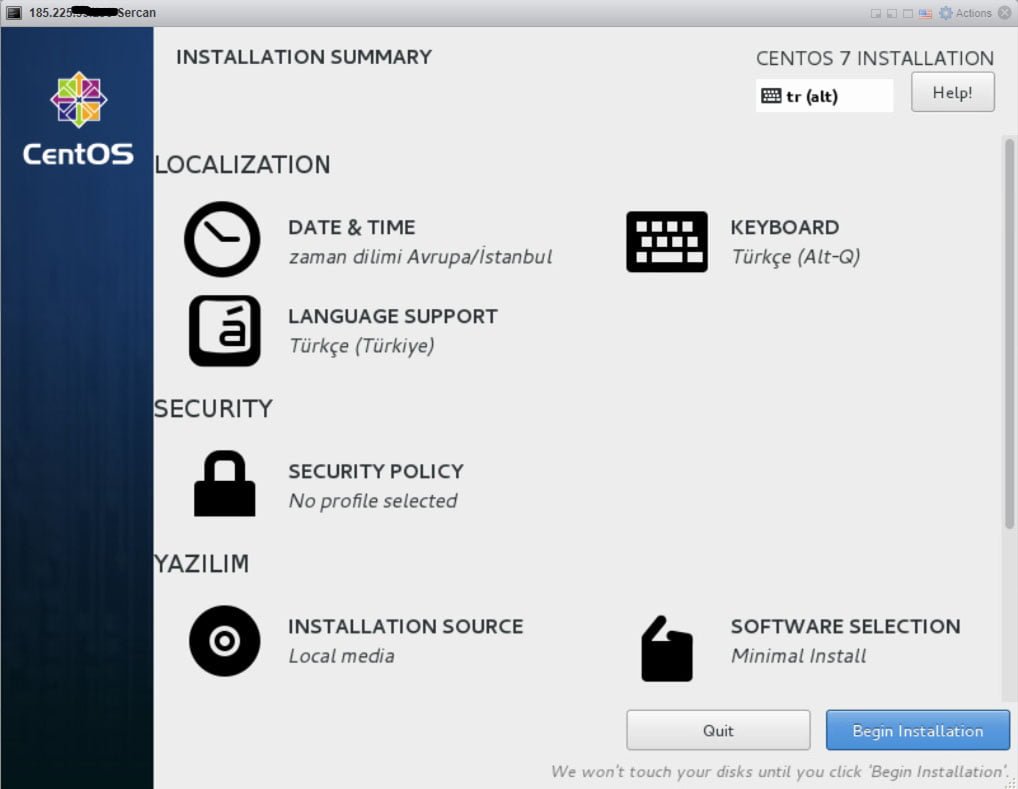This screenshot has width=1018, height=789.
Task: Click the US flag icon in title bar
Action: coord(925,14)
